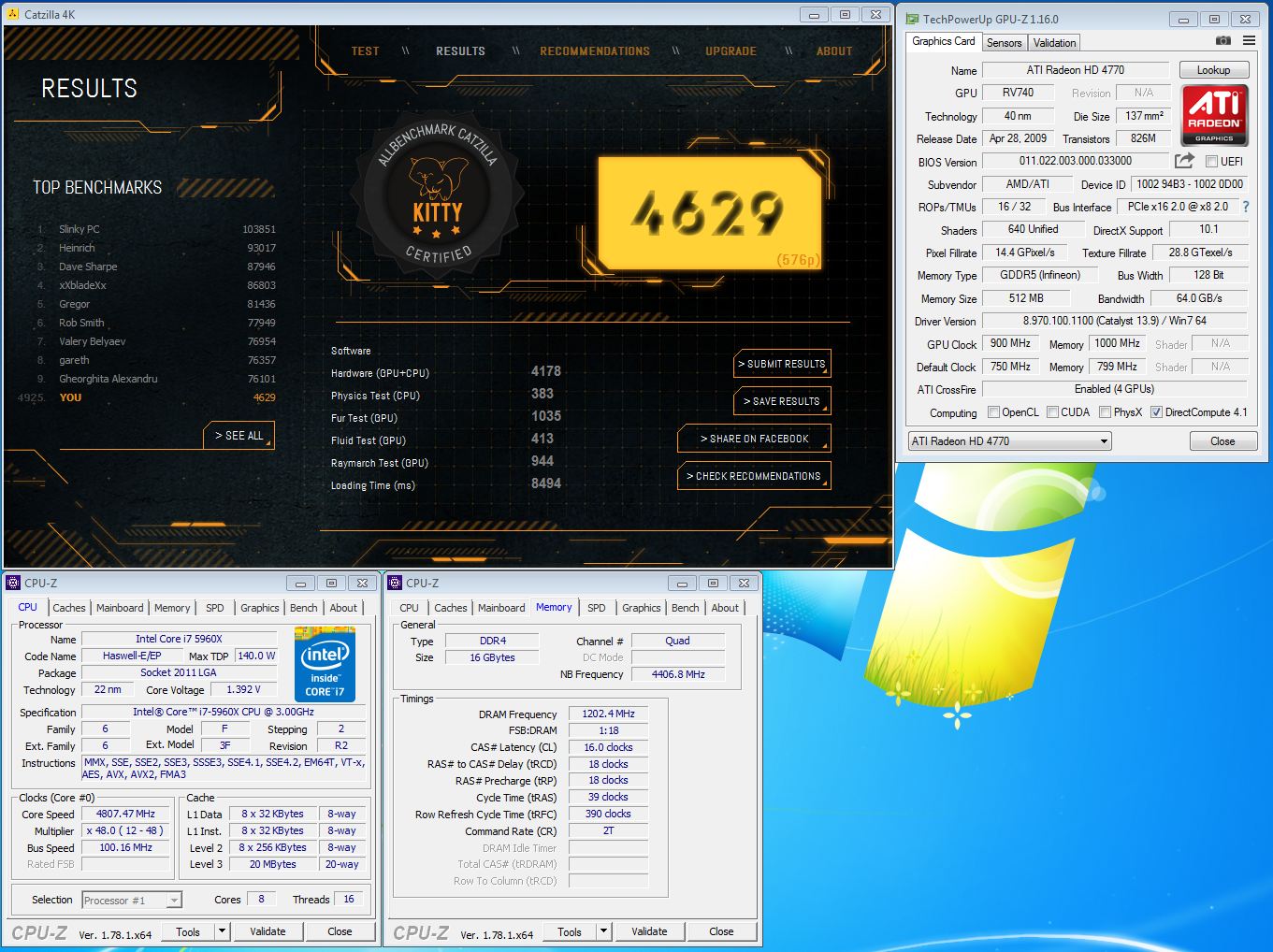Click the Catzilla 4K title bar app icon
Image resolution: width=1273 pixels, height=952 pixels.
click(x=12, y=14)
